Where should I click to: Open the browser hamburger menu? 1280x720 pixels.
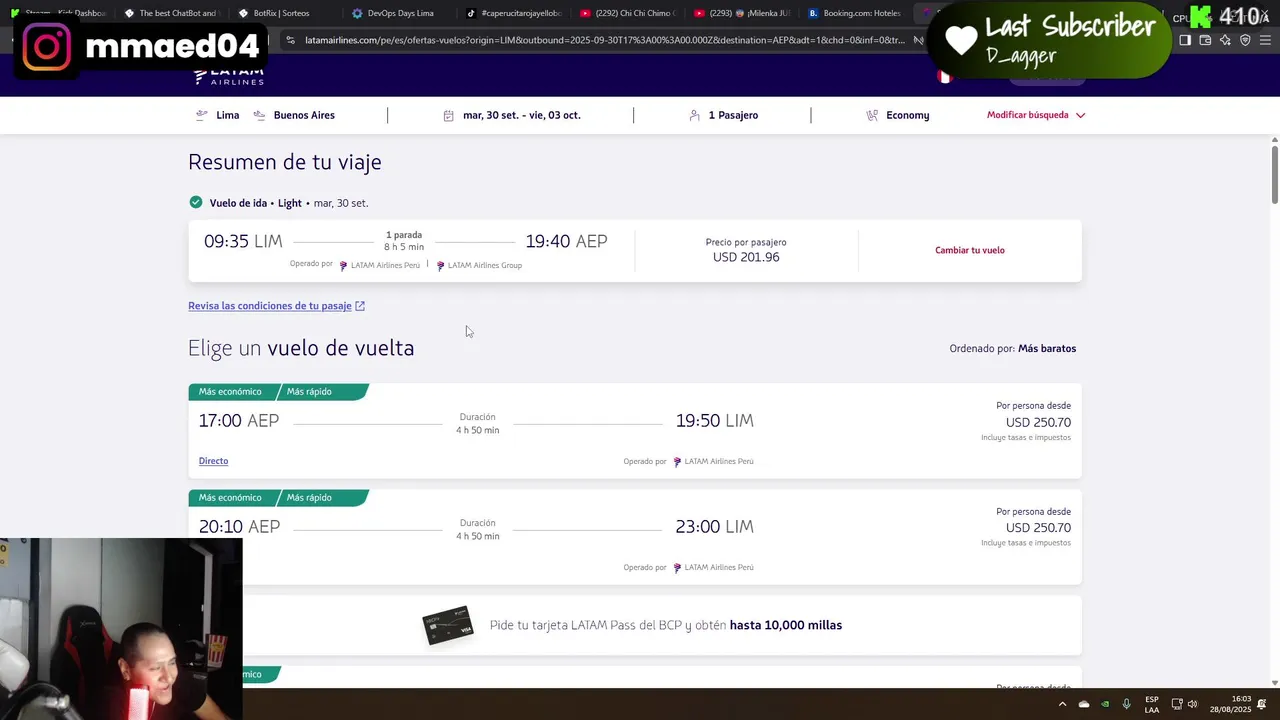tap(1265, 40)
